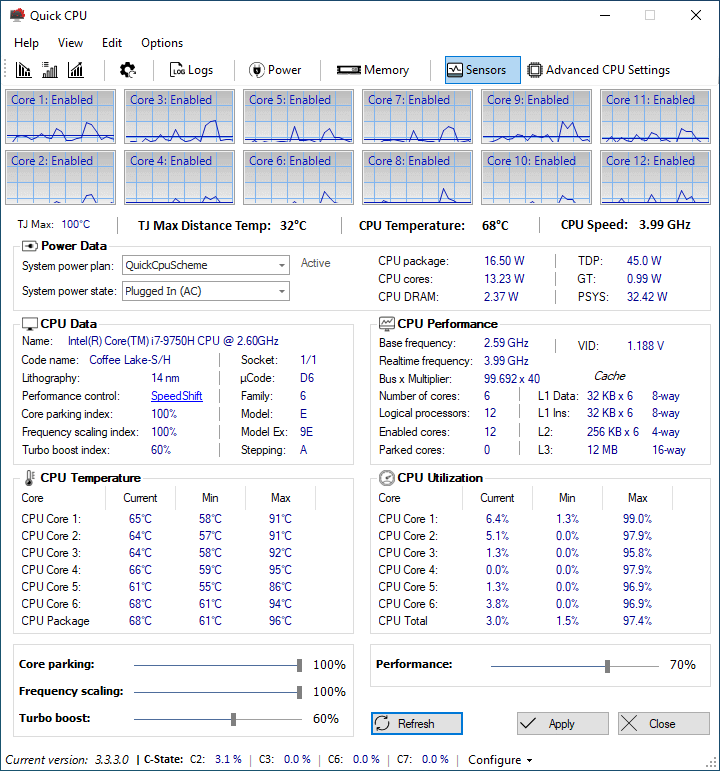The width and height of the screenshot is (720, 771).
Task: Click the Apply button
Action: pos(563,724)
